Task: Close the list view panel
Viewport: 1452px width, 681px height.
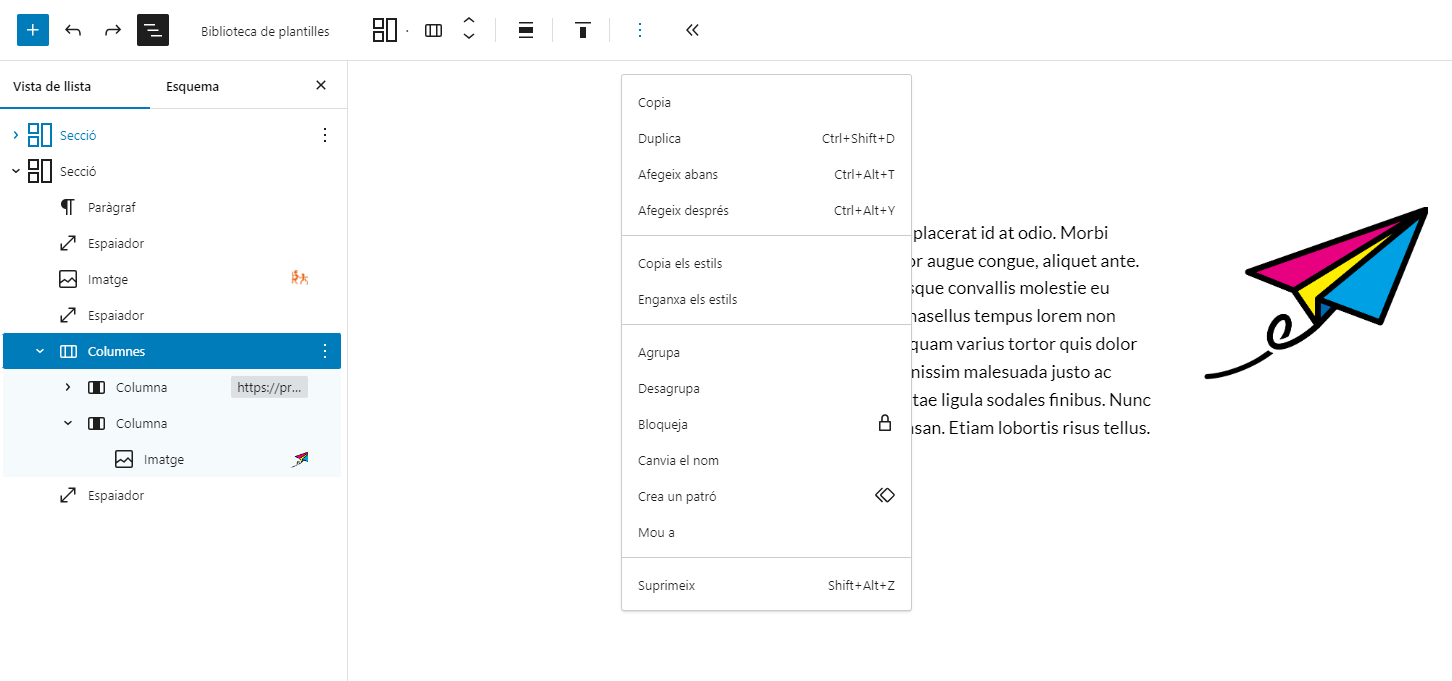Action: pos(321,85)
